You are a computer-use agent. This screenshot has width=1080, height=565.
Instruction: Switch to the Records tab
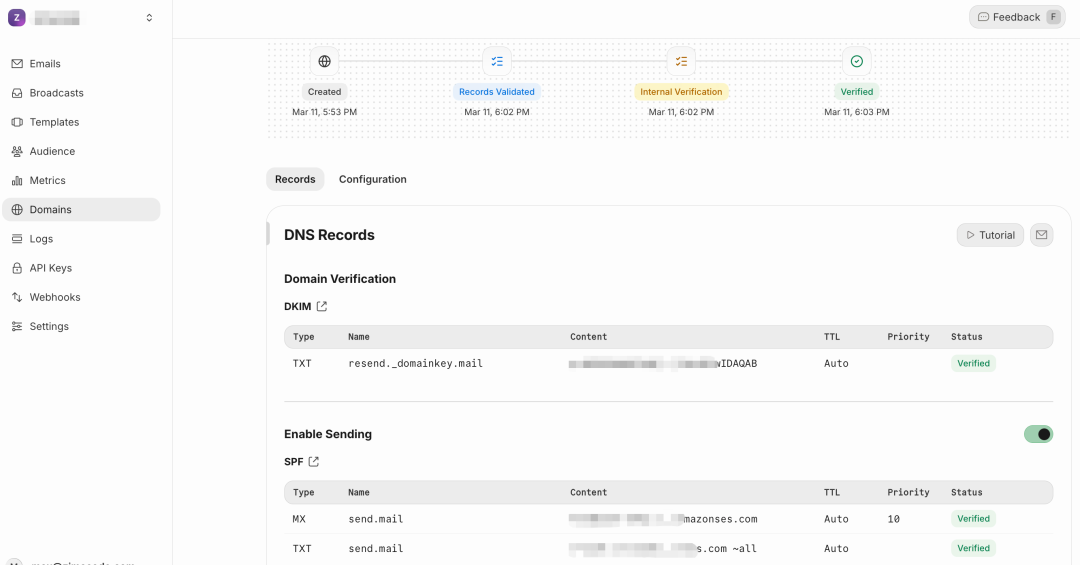pos(295,179)
